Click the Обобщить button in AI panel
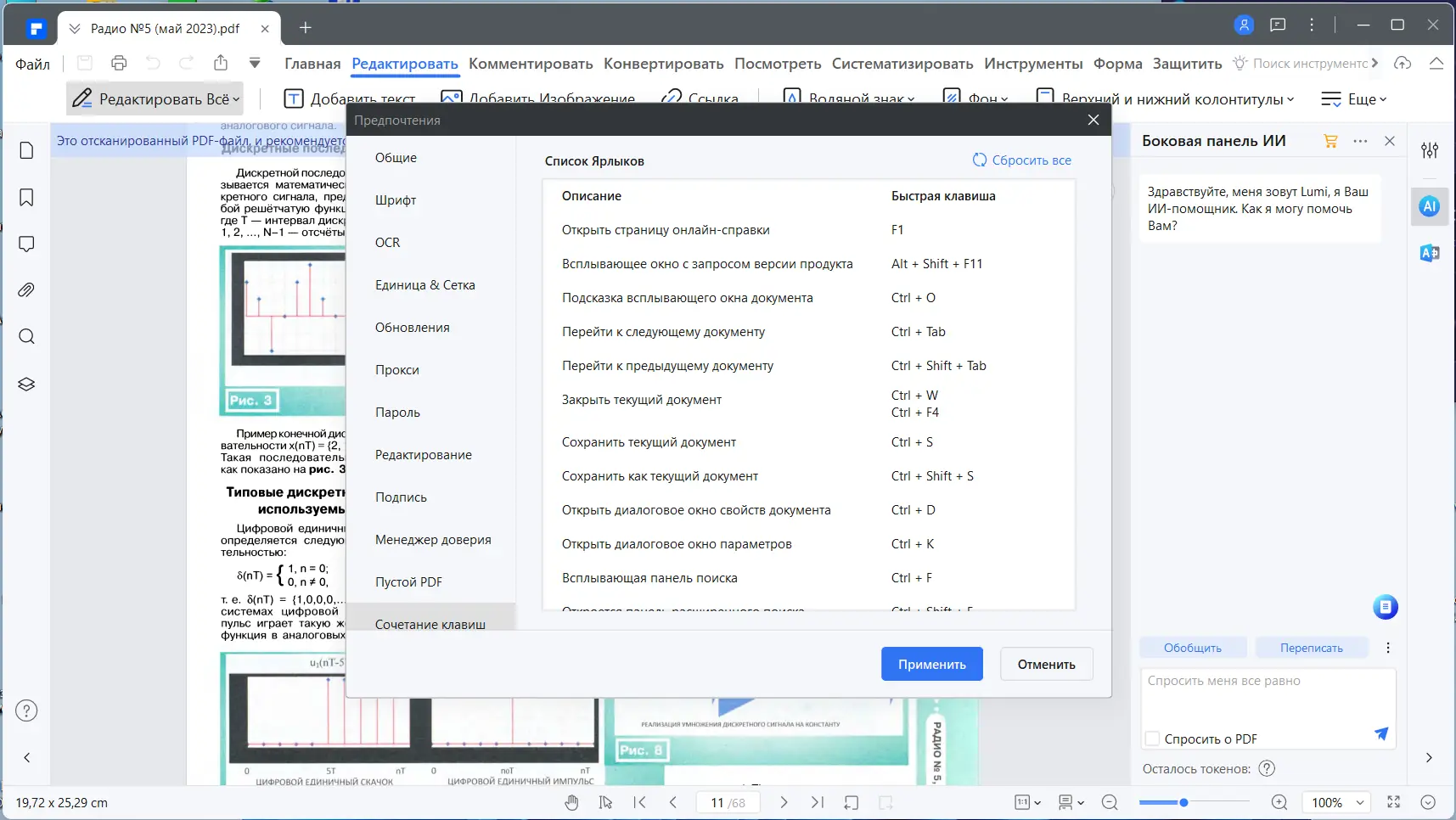The image size is (1456, 820). (x=1193, y=648)
